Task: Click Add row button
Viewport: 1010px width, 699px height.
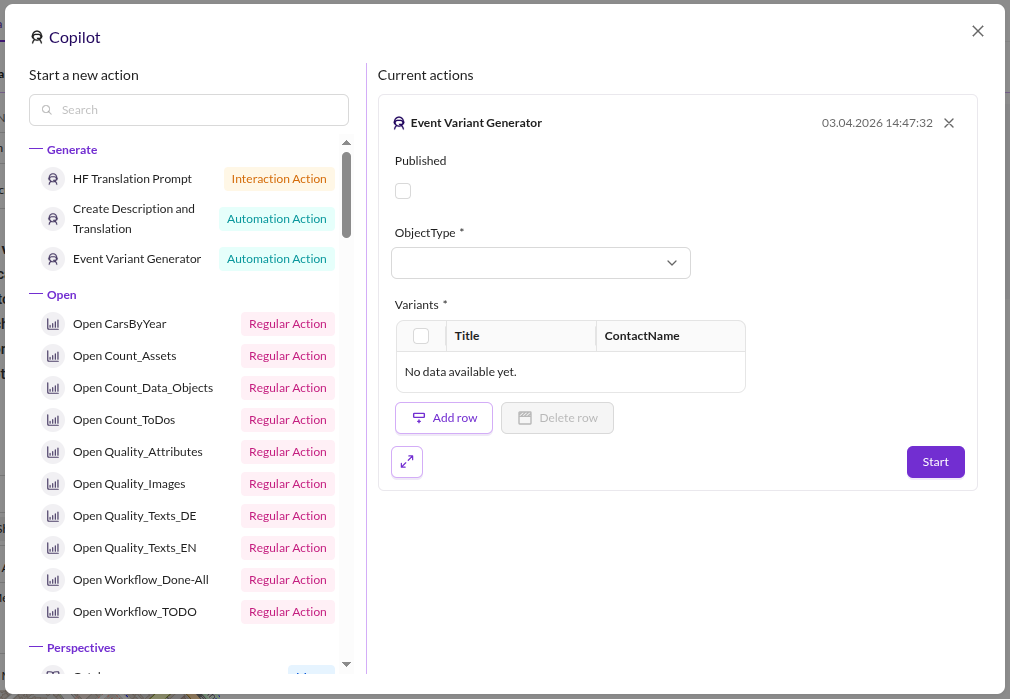Action: coord(444,418)
